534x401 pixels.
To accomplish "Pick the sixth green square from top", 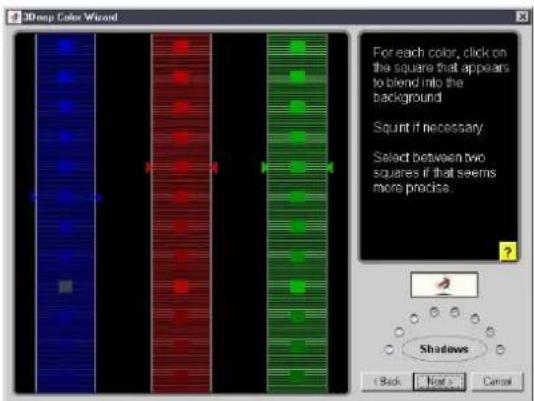I will pos(298,197).
